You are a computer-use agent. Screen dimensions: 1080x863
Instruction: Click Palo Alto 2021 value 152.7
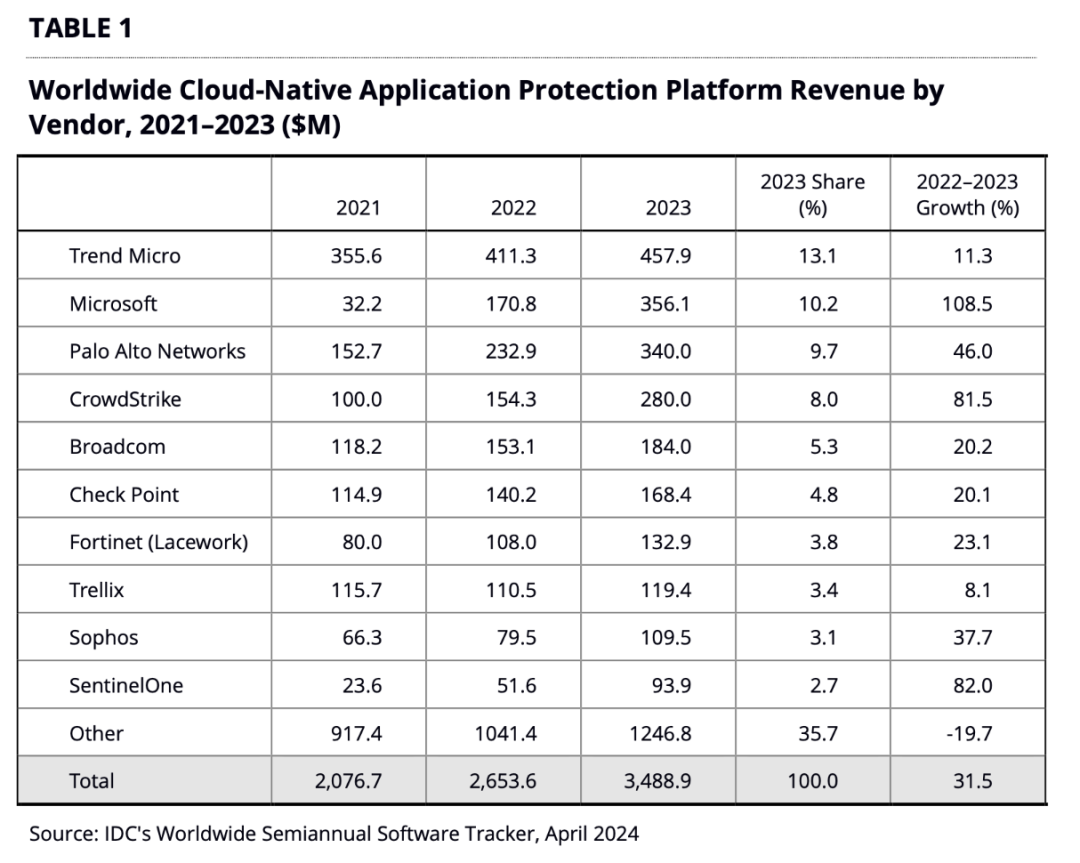pyautogui.click(x=356, y=351)
